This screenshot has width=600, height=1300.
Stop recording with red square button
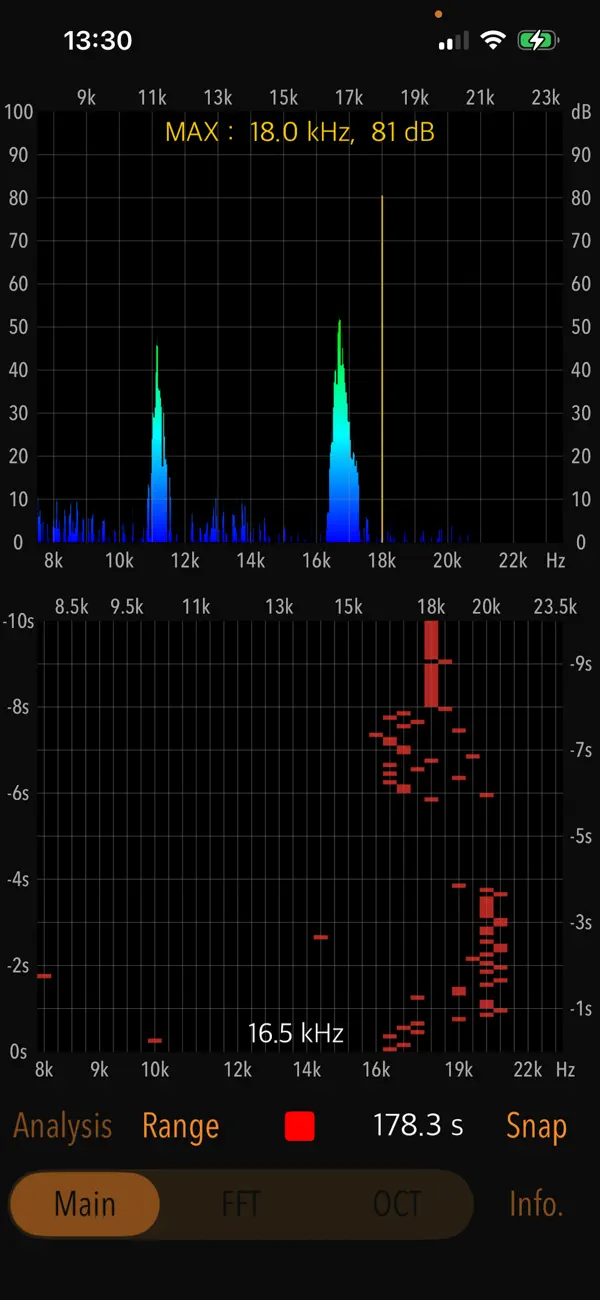300,1126
